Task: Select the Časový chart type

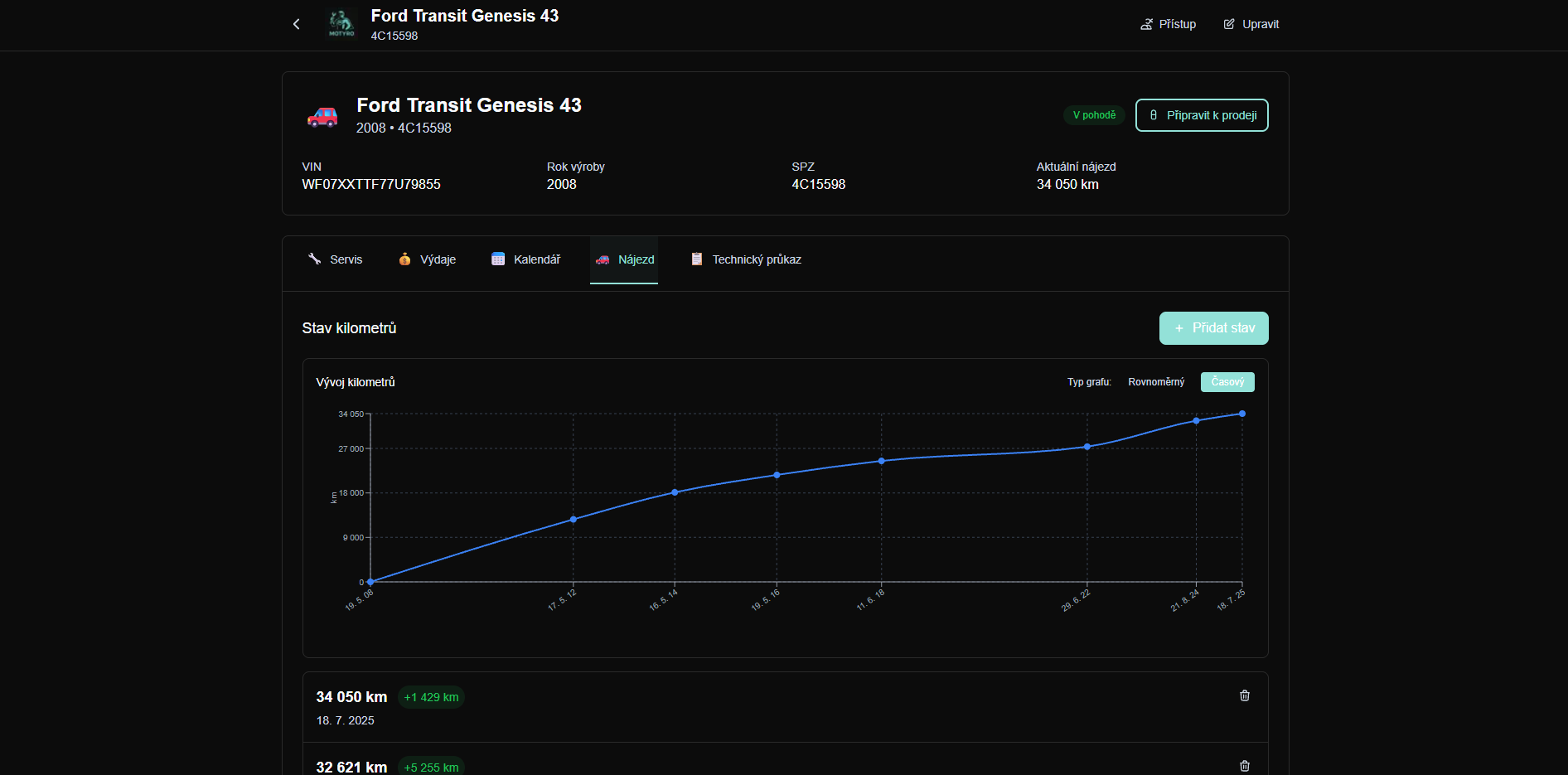Action: pyautogui.click(x=1227, y=382)
